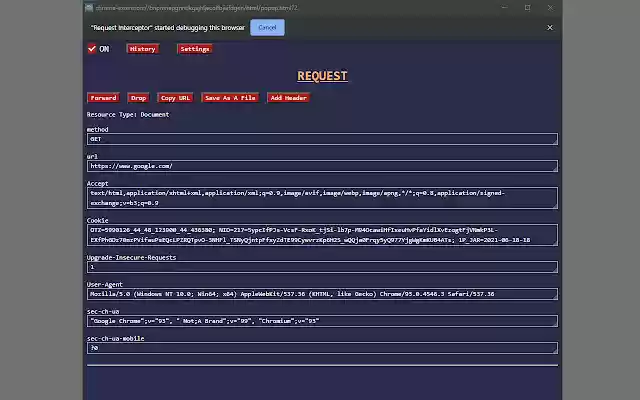The width and height of the screenshot is (640, 400).
Task: Click the Accept header text area
Action: pos(322,198)
